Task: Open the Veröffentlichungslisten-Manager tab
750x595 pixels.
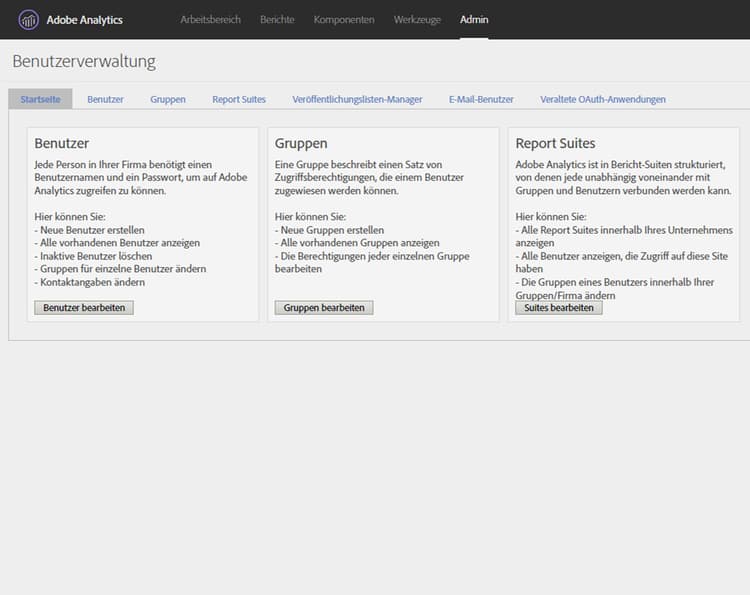Action: [357, 99]
